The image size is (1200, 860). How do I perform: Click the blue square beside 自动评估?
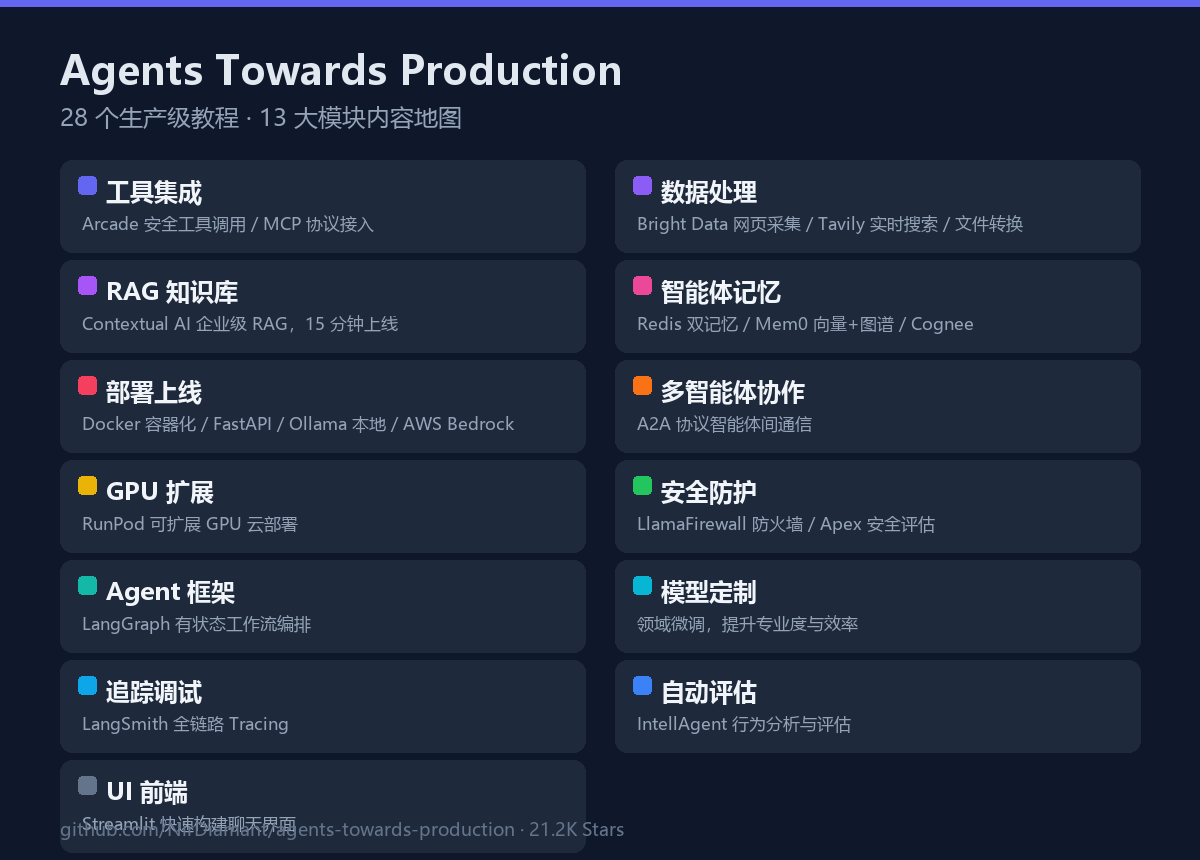642,686
